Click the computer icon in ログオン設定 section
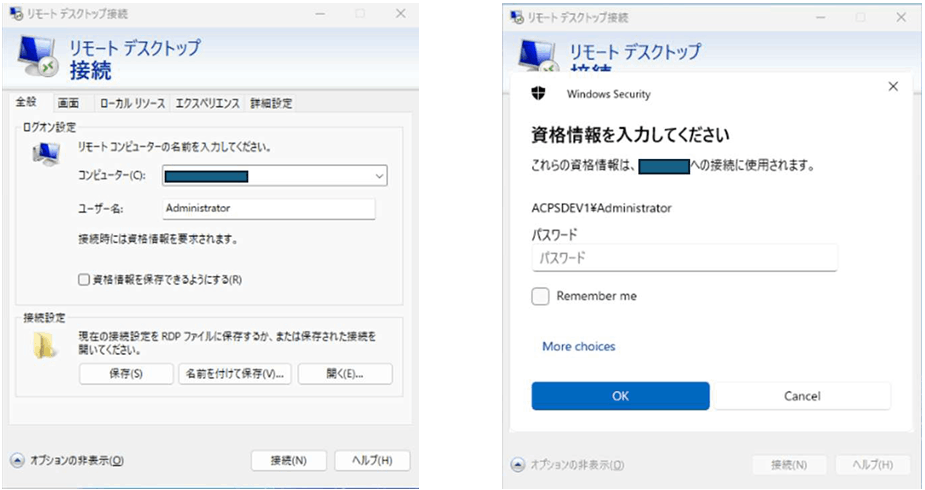The width and height of the screenshot is (925, 490). click(46, 153)
